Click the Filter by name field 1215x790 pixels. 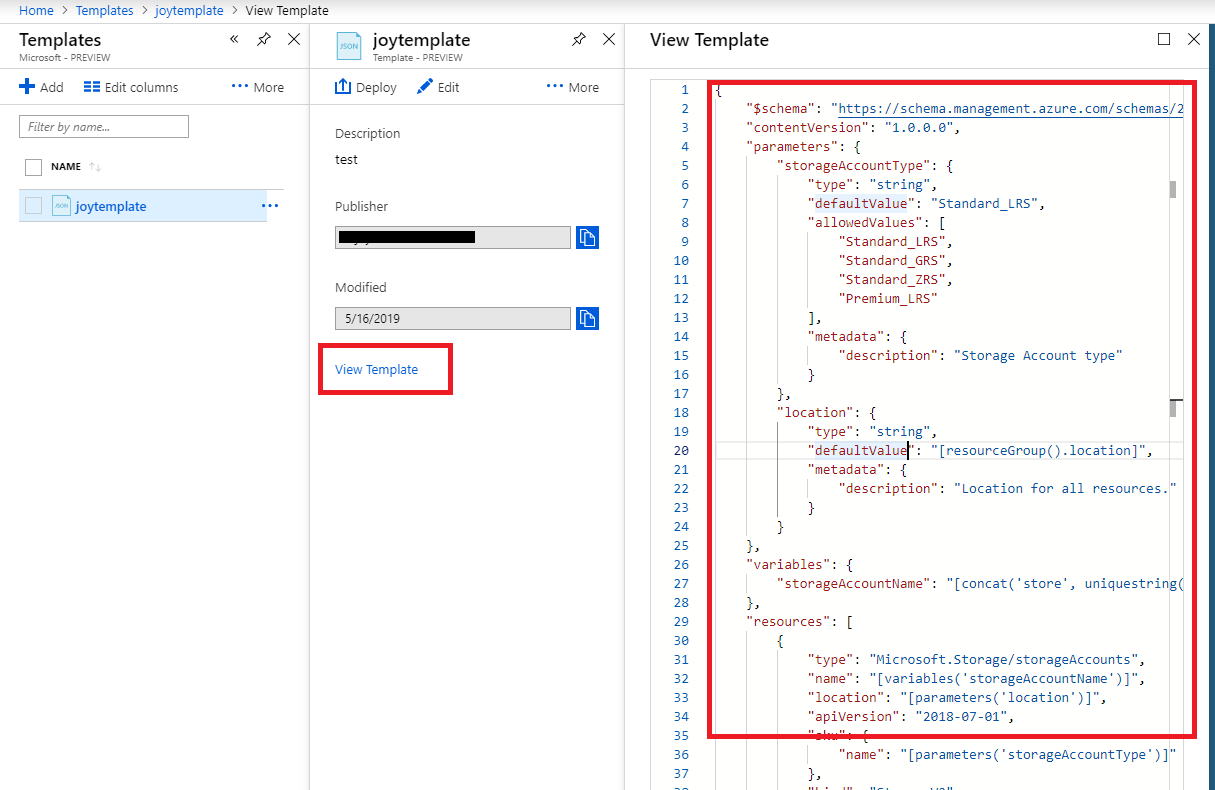tap(103, 126)
